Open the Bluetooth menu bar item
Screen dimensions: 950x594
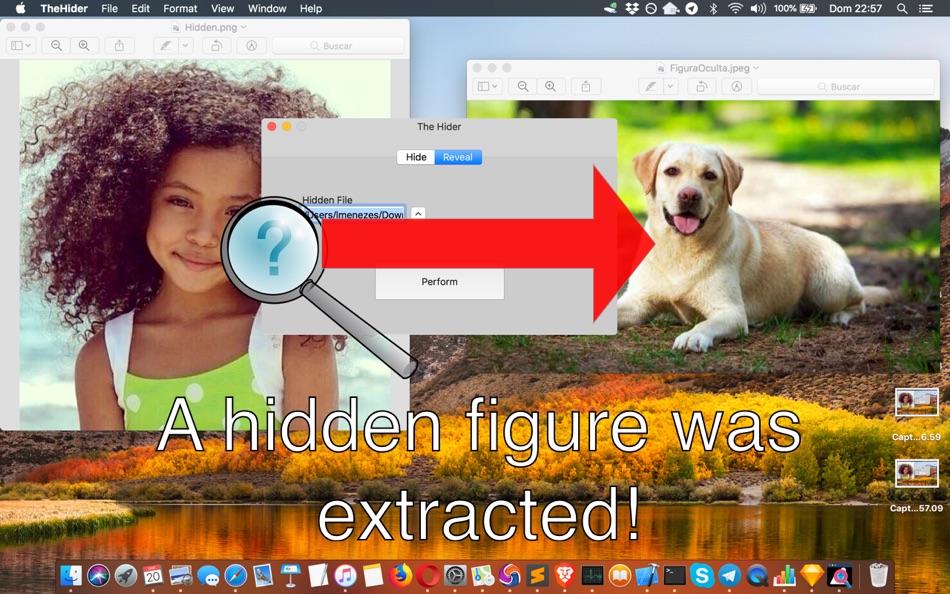point(713,8)
